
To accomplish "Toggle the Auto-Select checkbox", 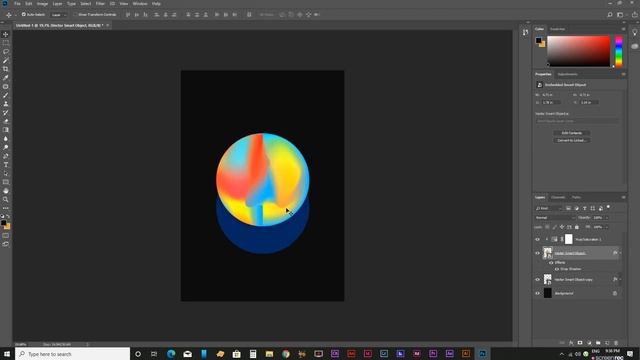I will 24,14.
